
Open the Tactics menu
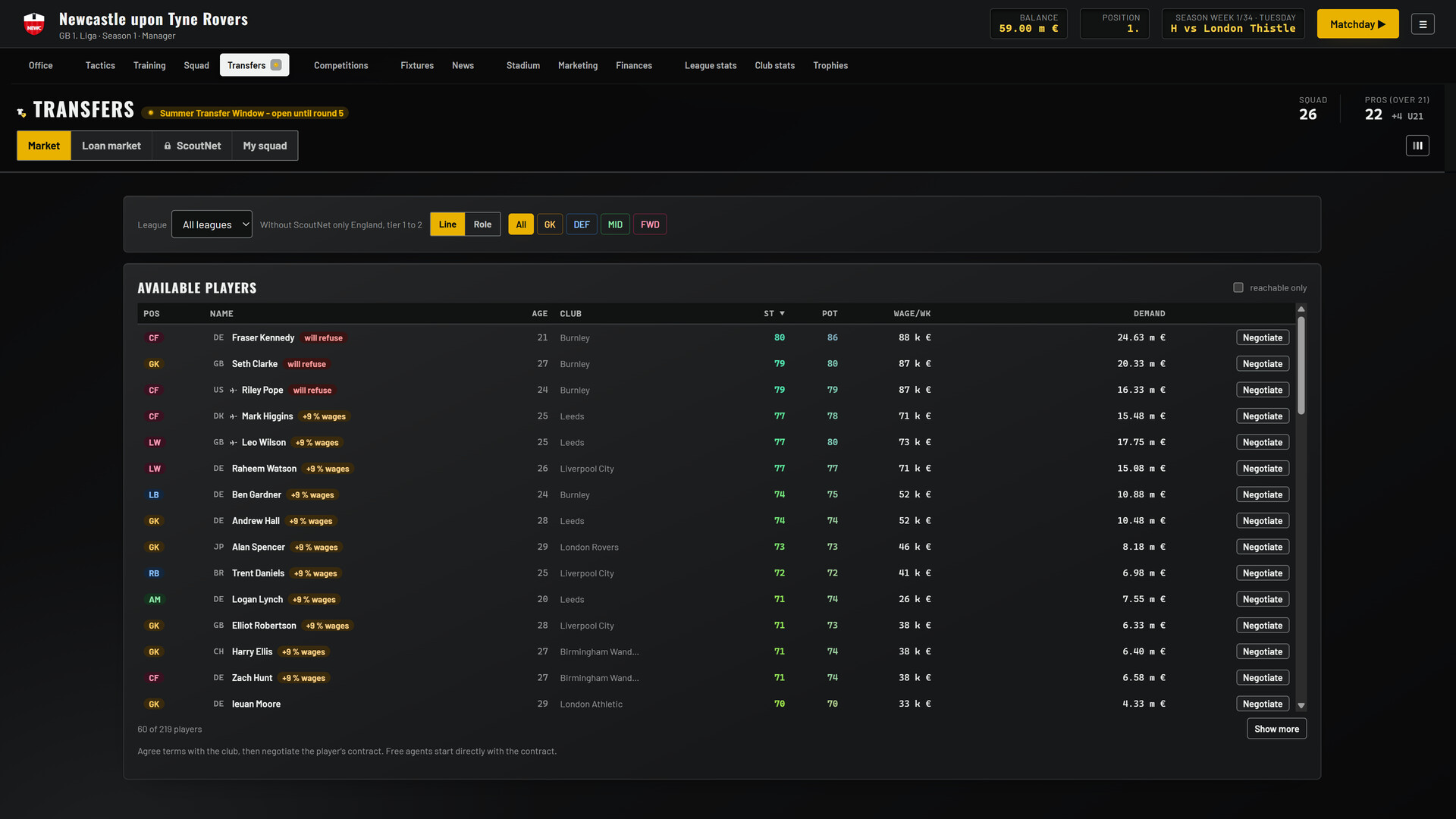tap(100, 65)
